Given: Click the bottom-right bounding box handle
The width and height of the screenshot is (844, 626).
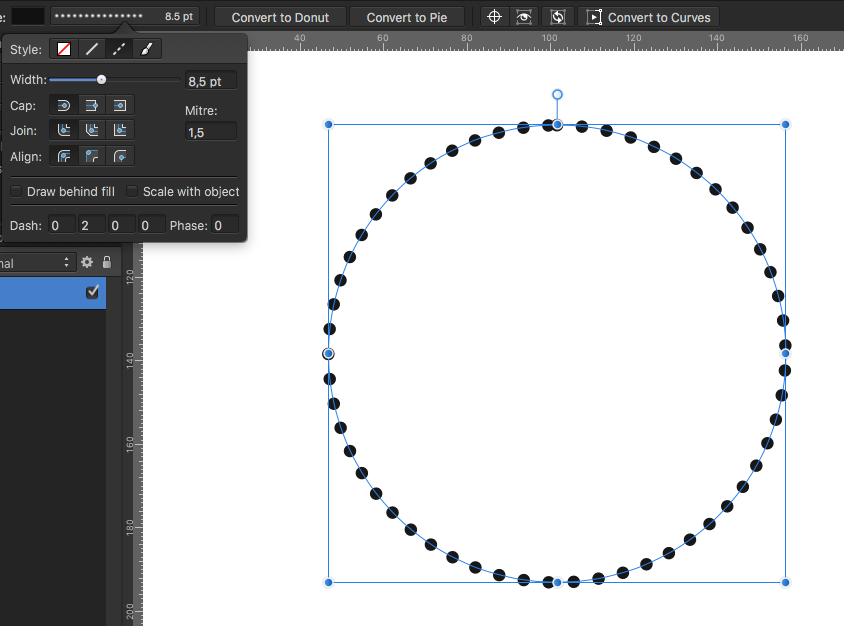Looking at the screenshot, I should point(785,582).
